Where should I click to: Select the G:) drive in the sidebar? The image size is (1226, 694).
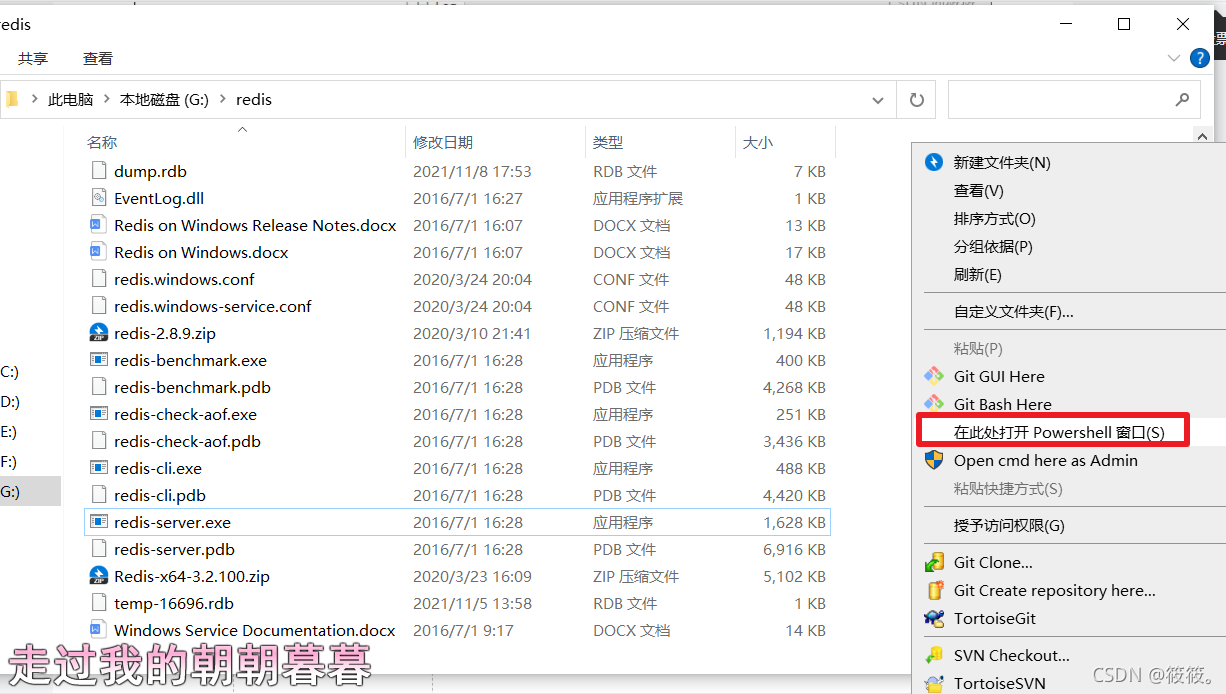tap(30, 491)
